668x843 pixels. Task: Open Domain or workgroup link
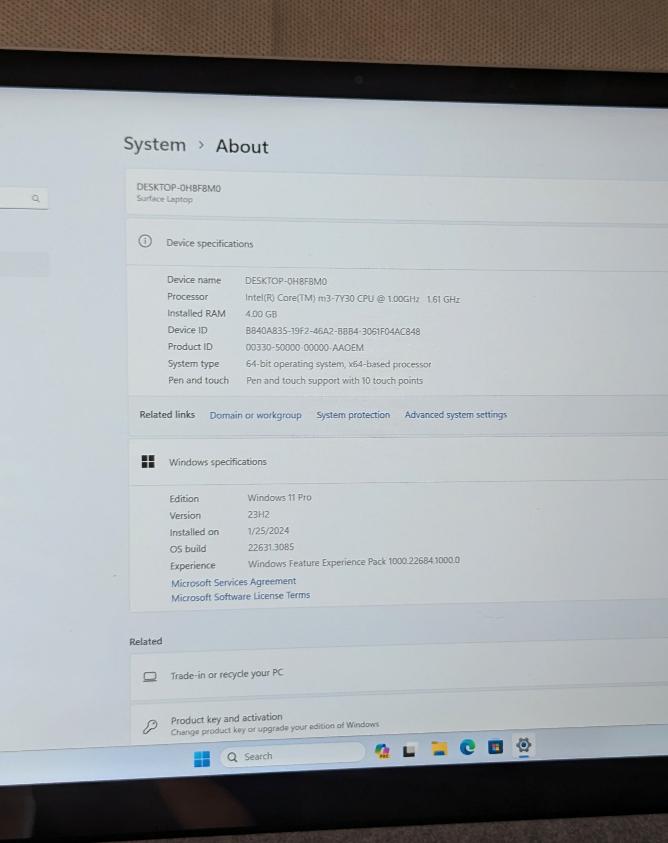pyautogui.click(x=255, y=416)
